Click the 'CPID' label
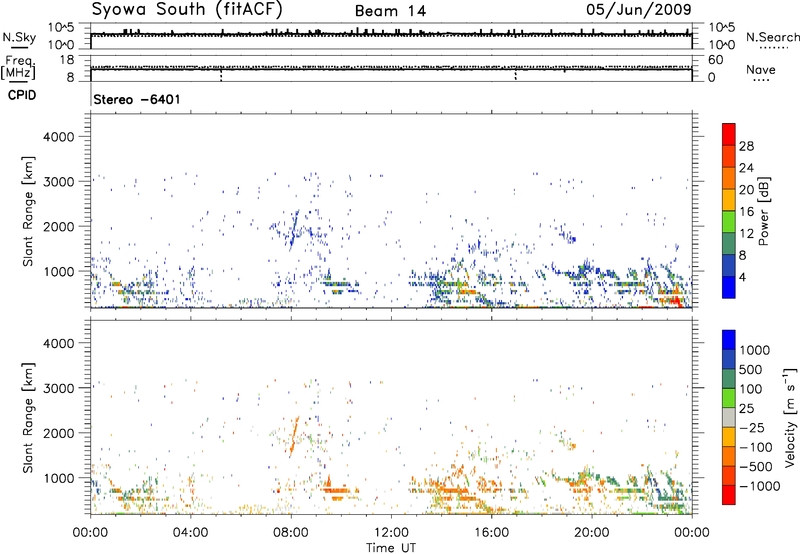Screen dimensions: 800x554 click(22, 95)
